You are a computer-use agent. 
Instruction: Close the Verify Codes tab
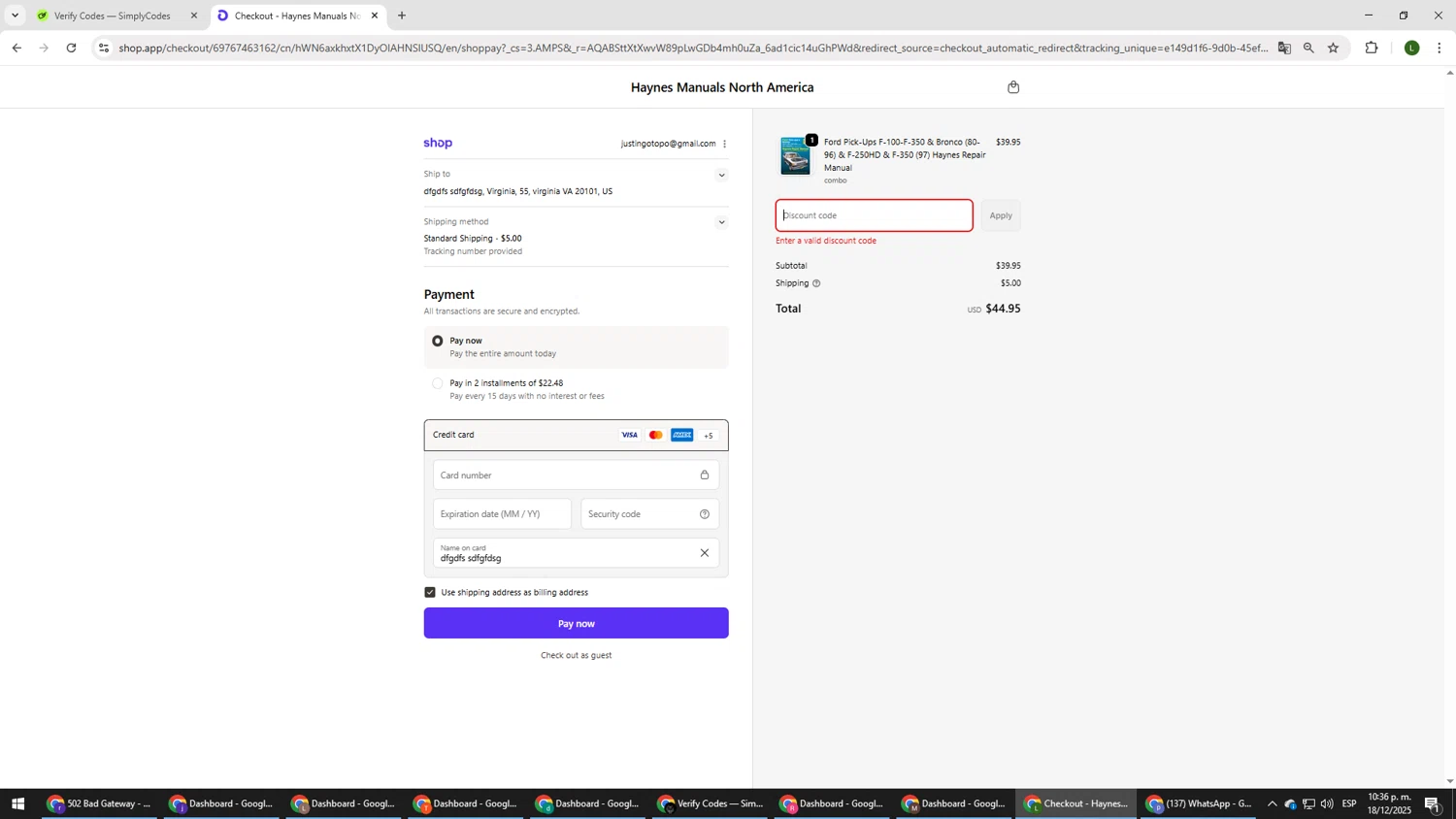click(194, 16)
